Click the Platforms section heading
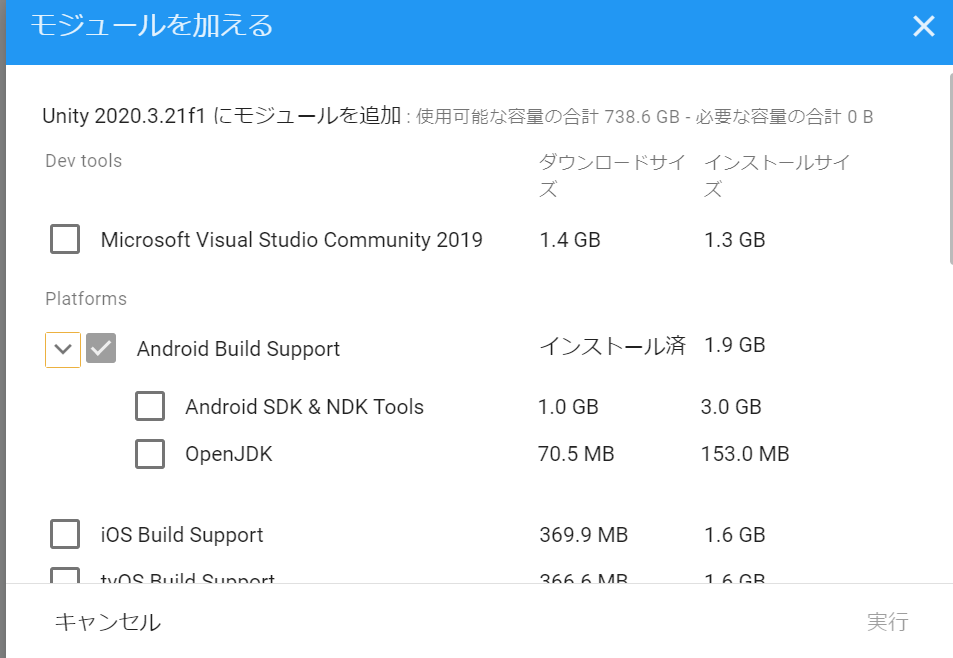Viewport: 953px width, 658px height. click(x=86, y=299)
